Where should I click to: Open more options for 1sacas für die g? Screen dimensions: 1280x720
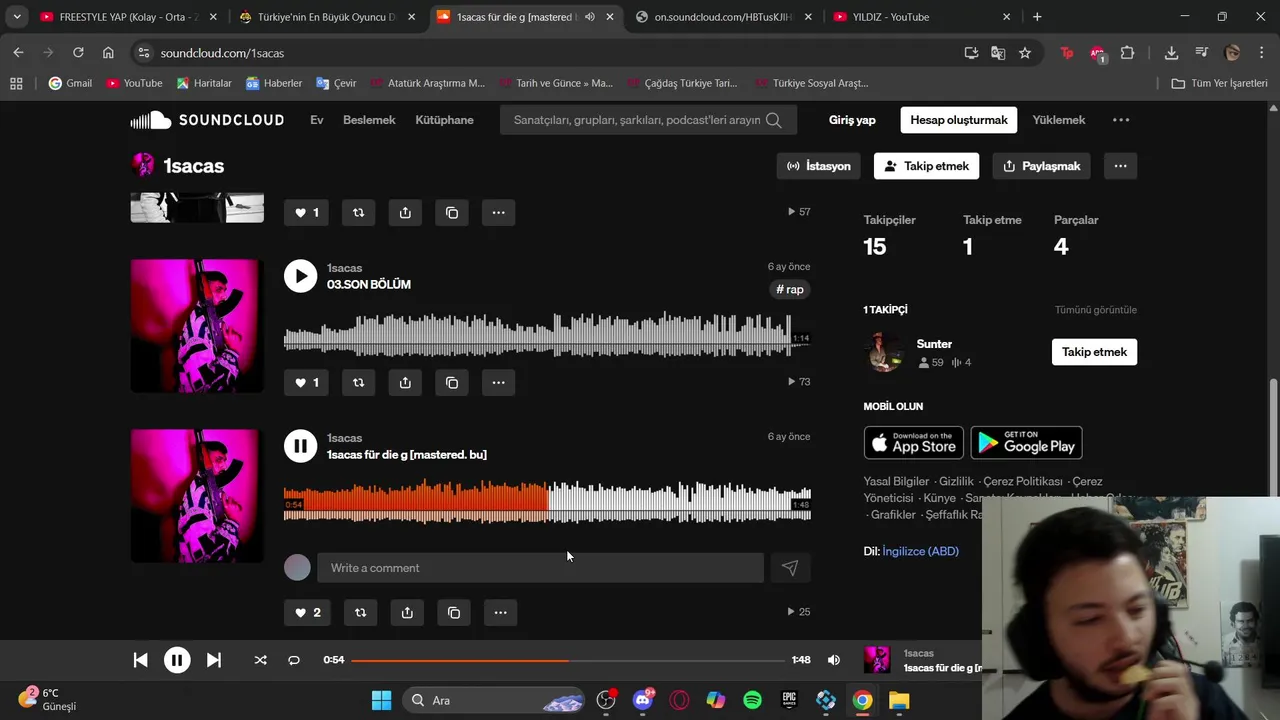(500, 612)
